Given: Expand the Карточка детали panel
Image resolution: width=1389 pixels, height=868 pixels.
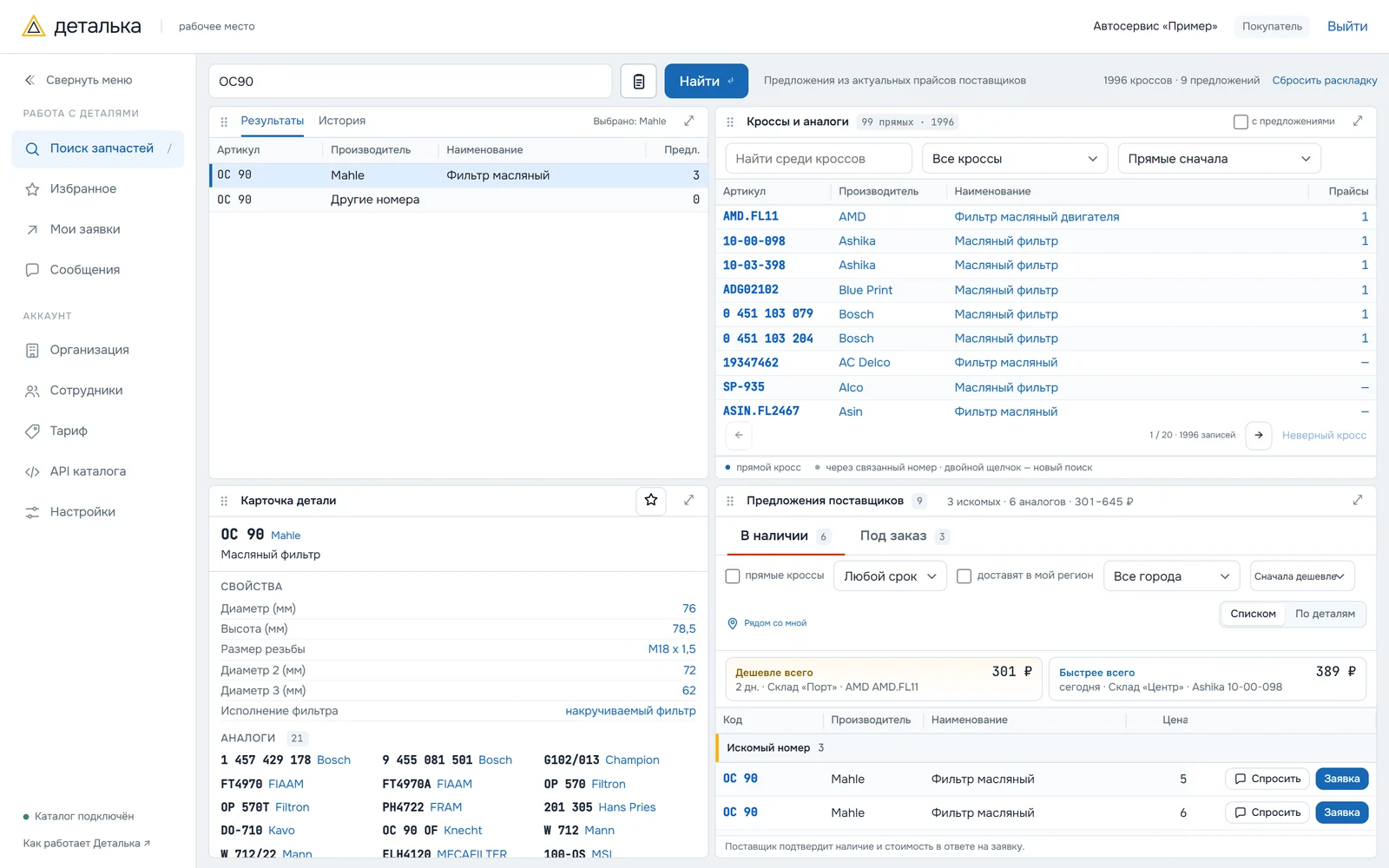Looking at the screenshot, I should (x=689, y=500).
